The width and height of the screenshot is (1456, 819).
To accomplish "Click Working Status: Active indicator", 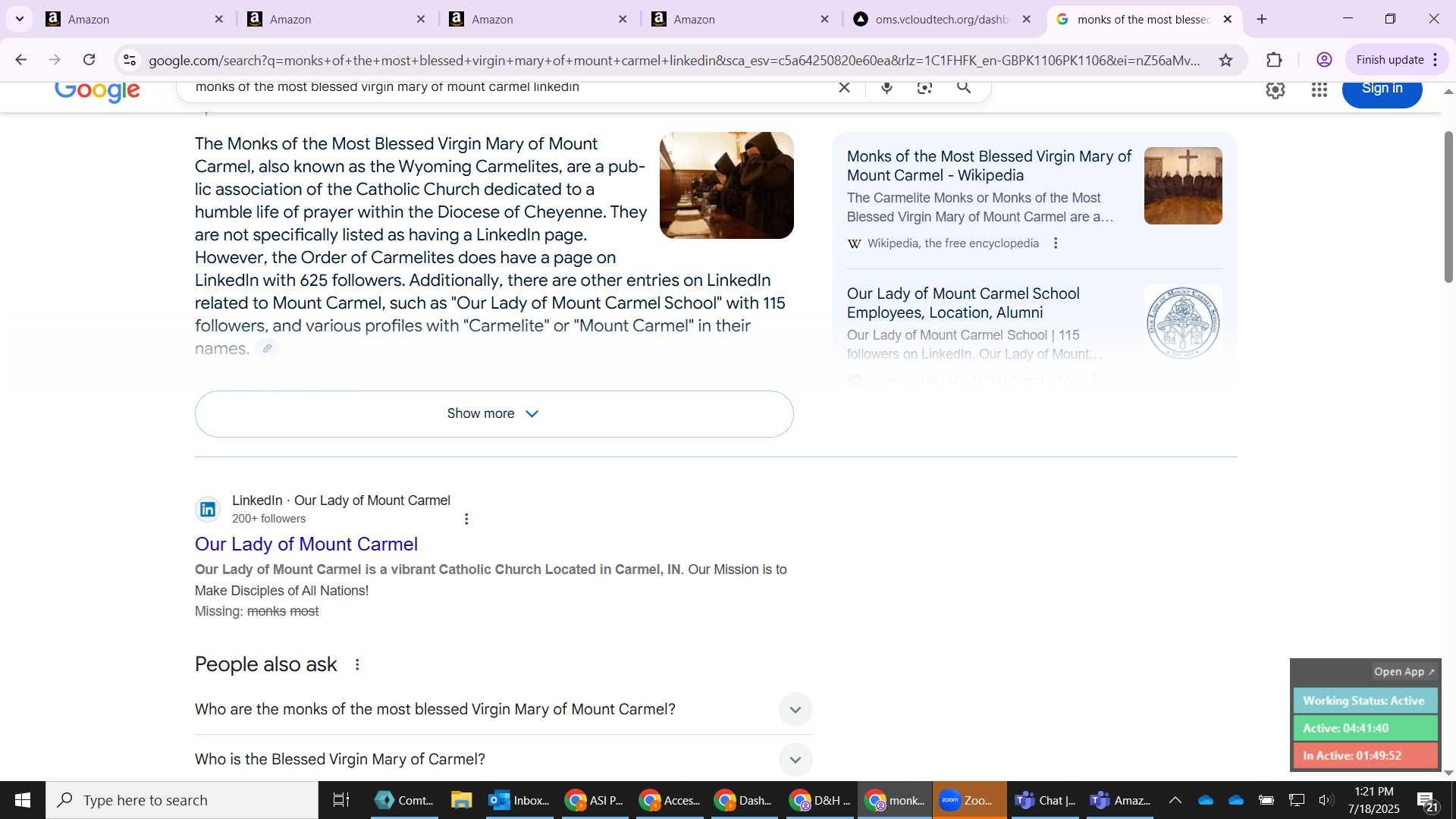I will click(1365, 701).
